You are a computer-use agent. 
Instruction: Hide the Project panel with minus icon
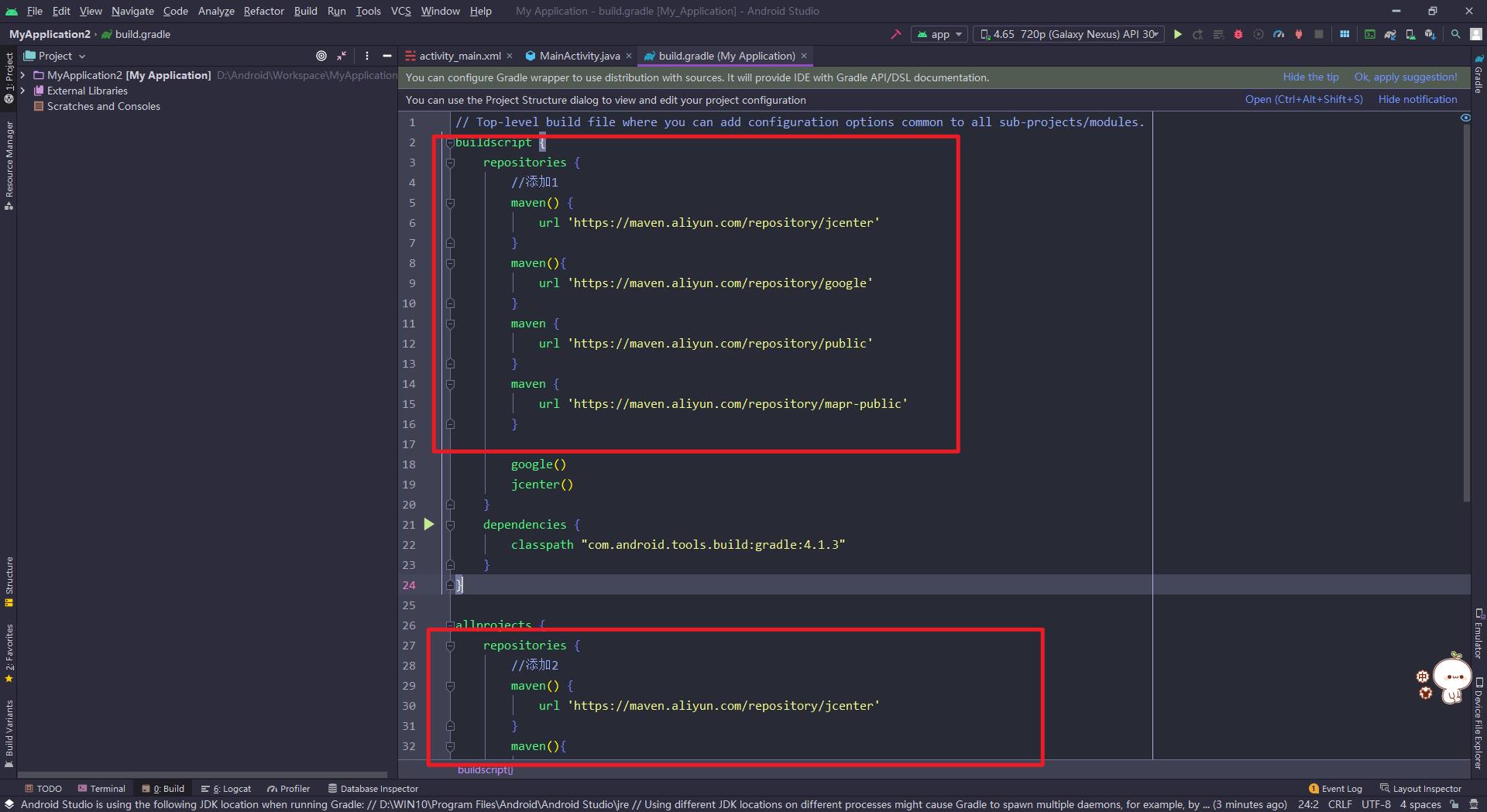(x=387, y=56)
